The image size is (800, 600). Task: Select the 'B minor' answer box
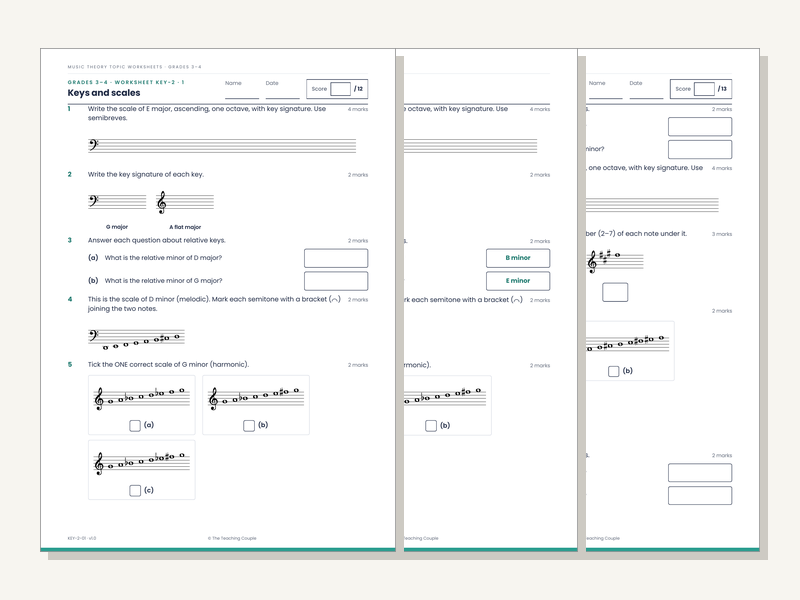pyautogui.click(x=518, y=258)
